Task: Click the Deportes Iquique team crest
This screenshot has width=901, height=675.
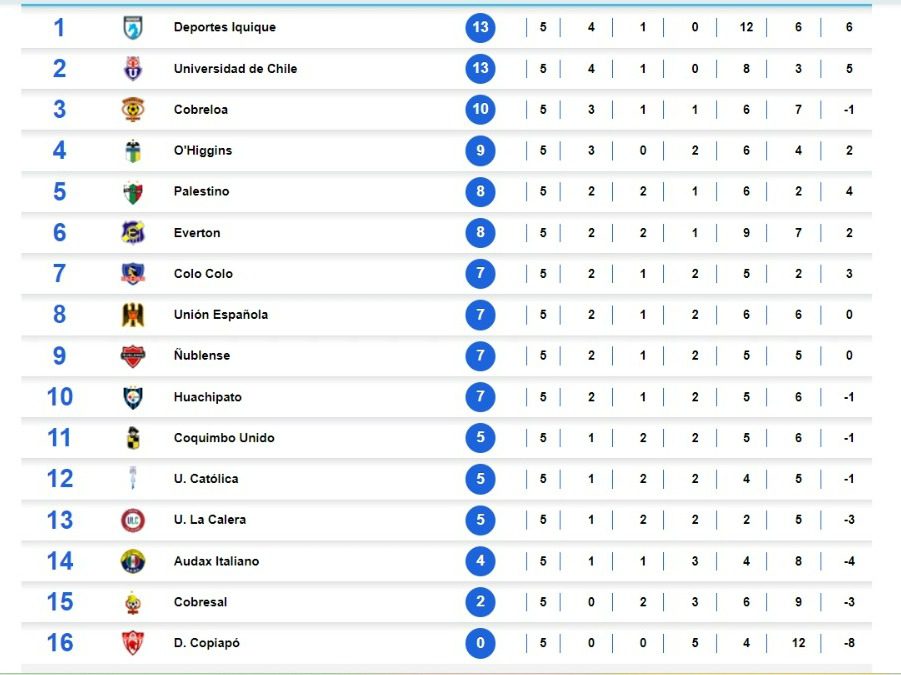Action: 133,28
